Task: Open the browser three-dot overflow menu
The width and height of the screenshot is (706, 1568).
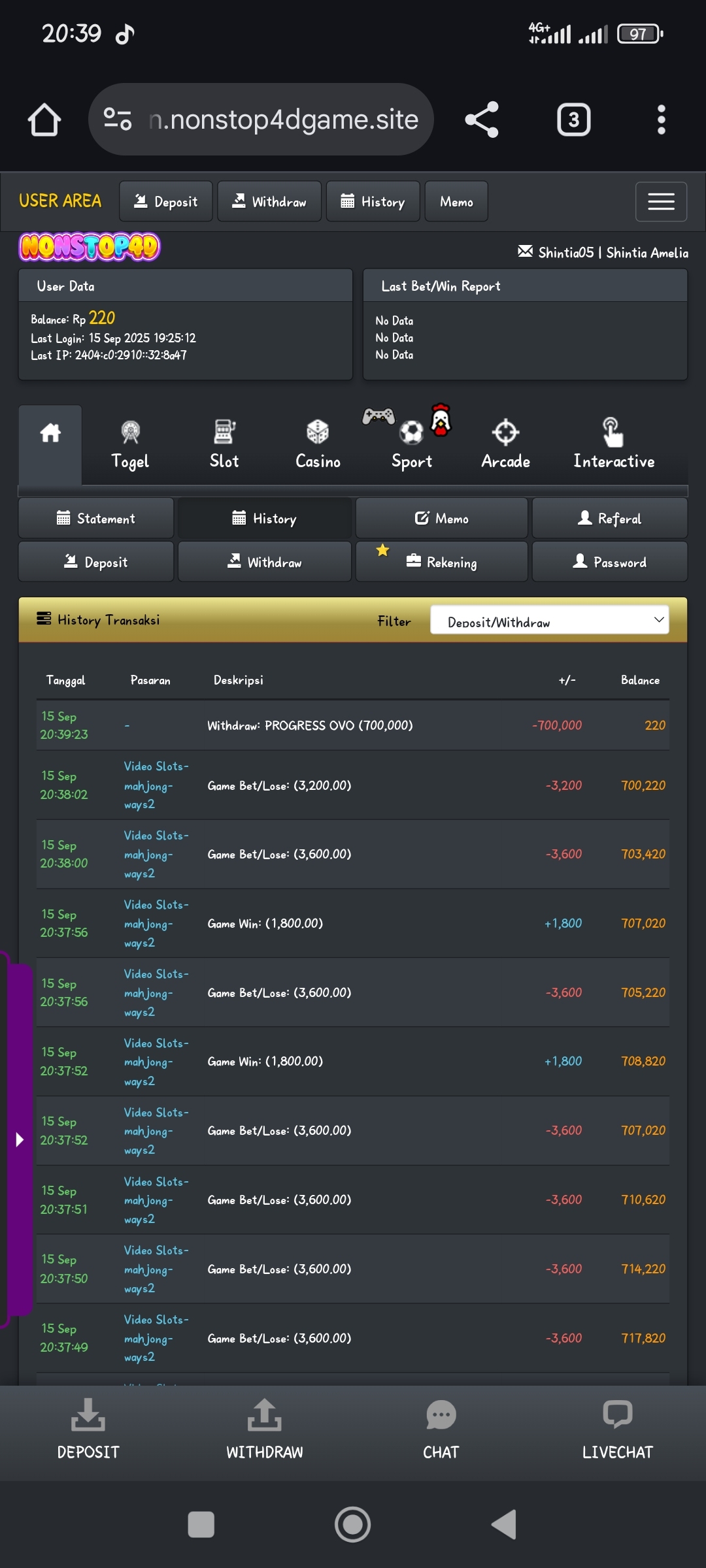Action: pos(661,120)
